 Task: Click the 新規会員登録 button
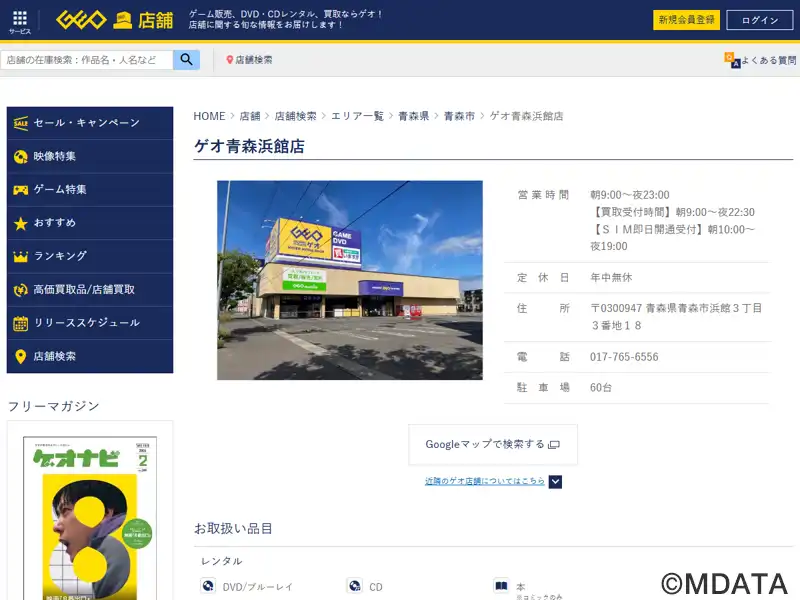pyautogui.click(x=686, y=20)
